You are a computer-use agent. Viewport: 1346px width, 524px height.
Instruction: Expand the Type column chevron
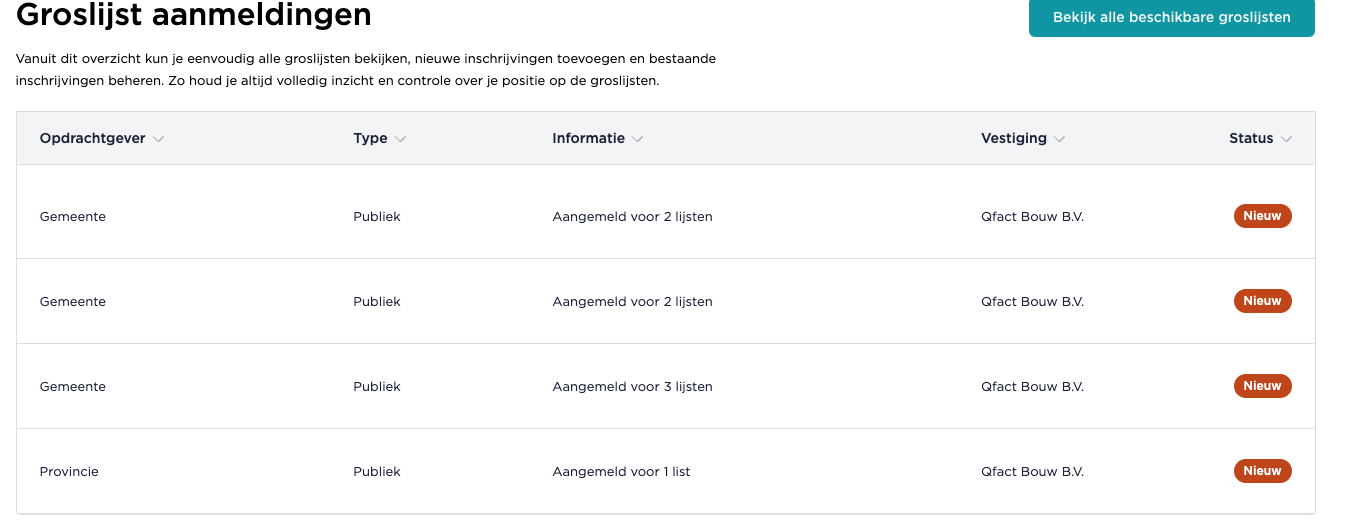[400, 139]
